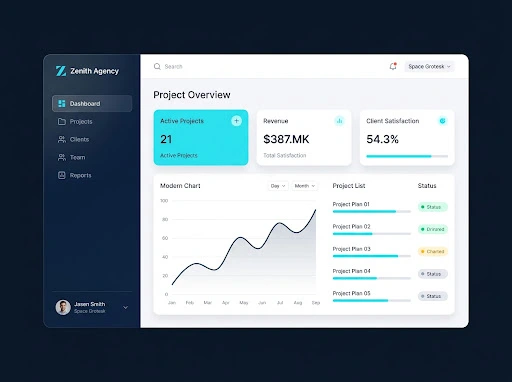Click the Modern Chart title
Viewport: 512px width, 382px height.
point(180,186)
